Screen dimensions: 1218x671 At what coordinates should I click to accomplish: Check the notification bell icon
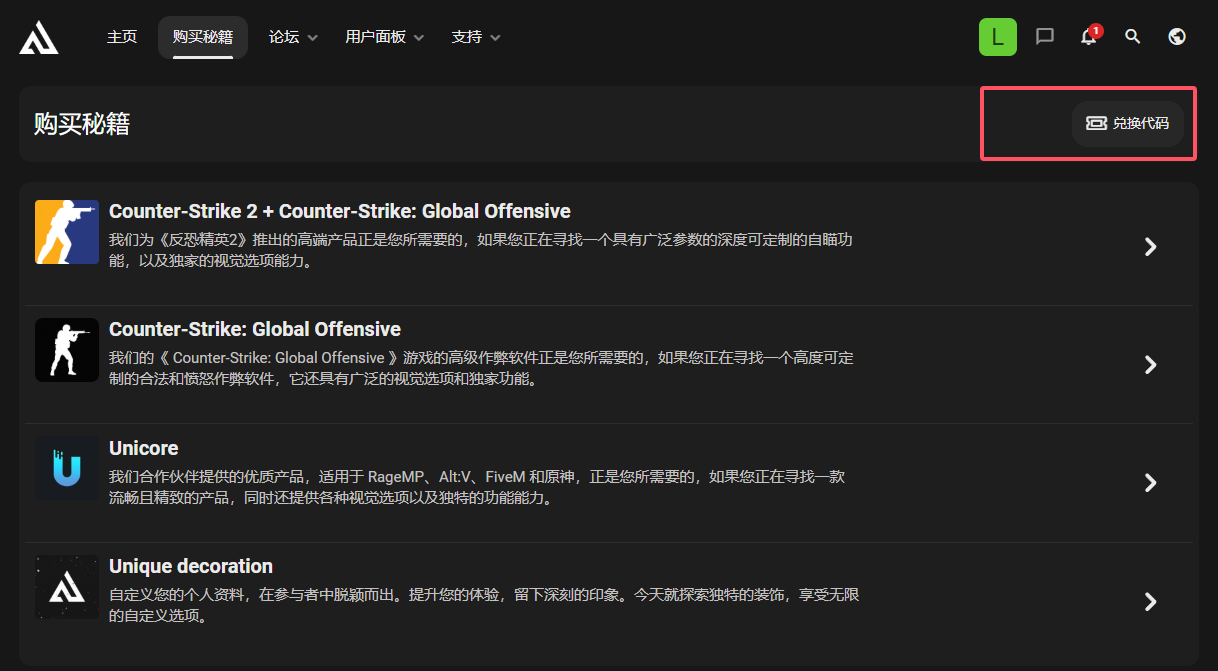[1089, 37]
